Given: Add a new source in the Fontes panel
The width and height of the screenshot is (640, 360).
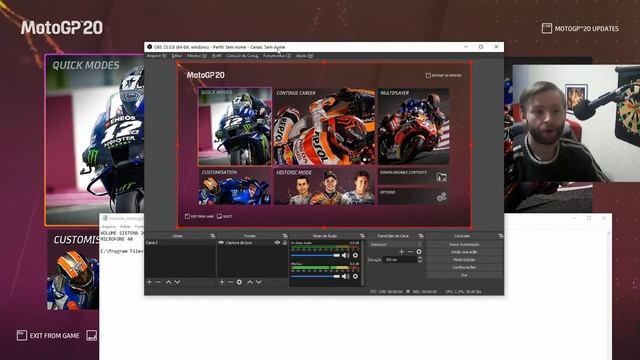Looking at the screenshot, I should tap(222, 282).
